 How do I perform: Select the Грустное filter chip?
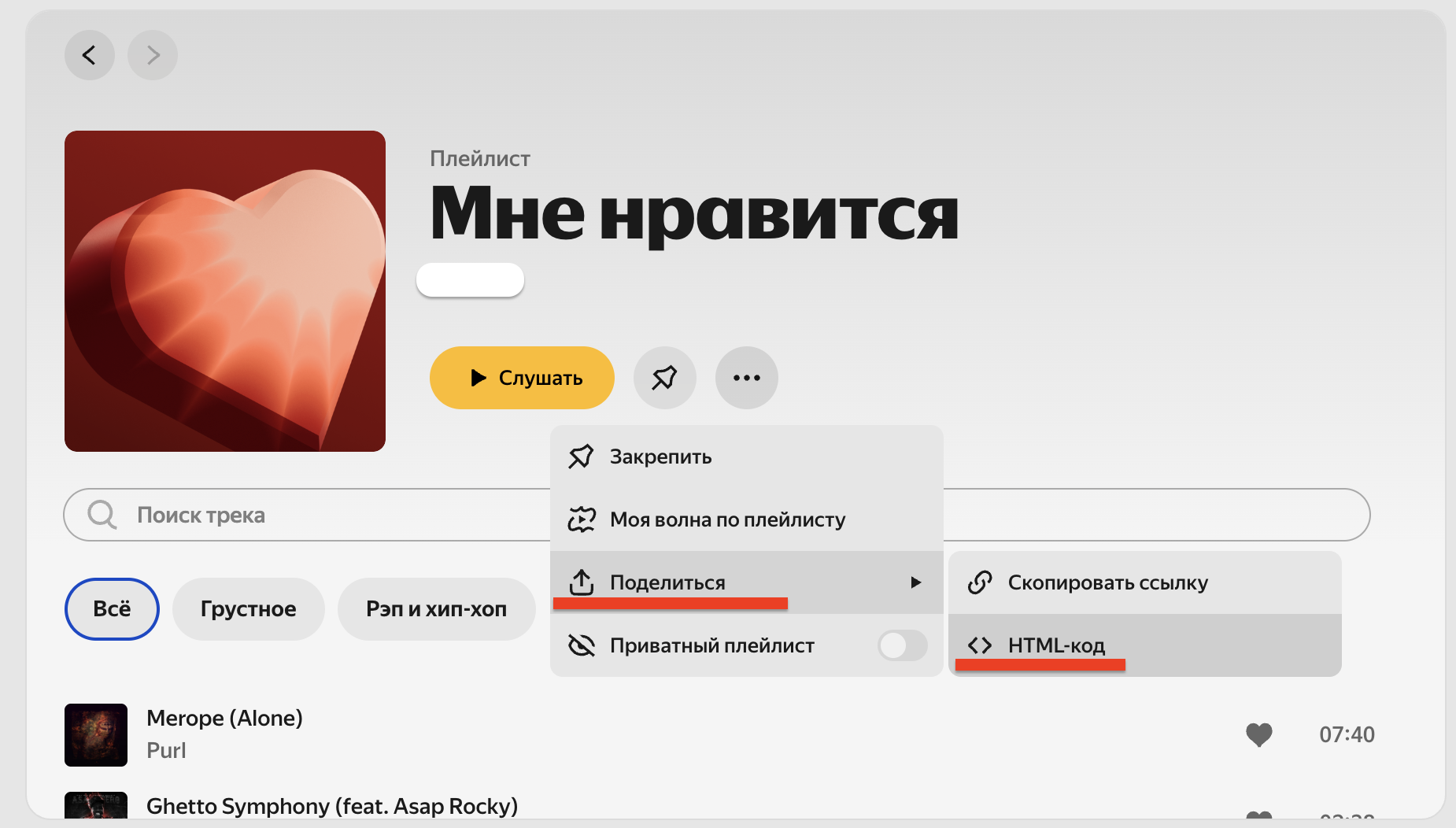[x=249, y=609]
